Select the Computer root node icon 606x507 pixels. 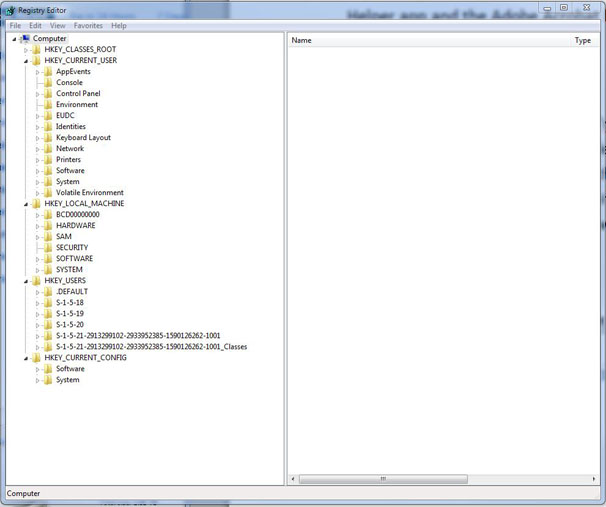(x=25, y=38)
